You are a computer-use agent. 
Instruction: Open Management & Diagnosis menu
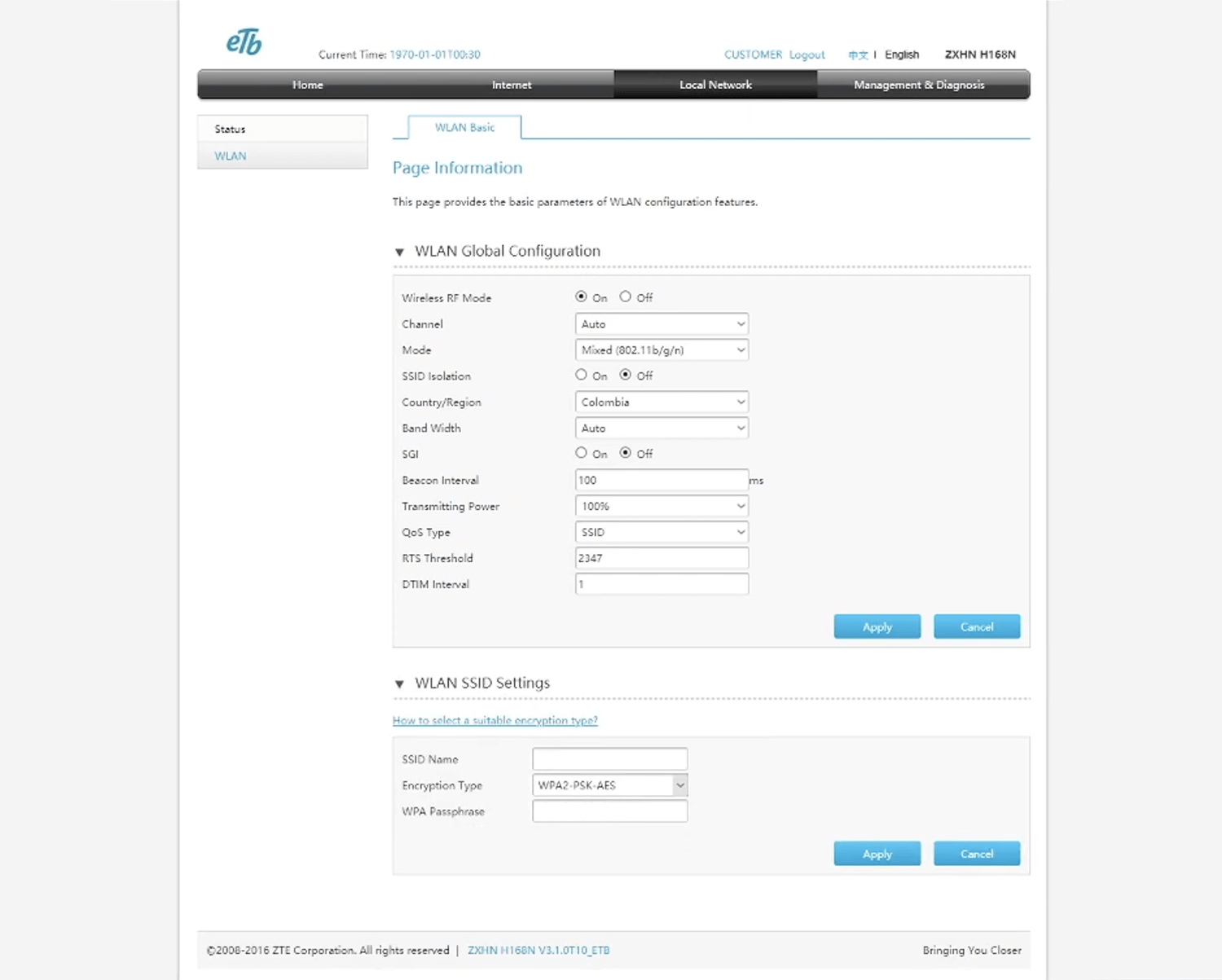coord(918,85)
